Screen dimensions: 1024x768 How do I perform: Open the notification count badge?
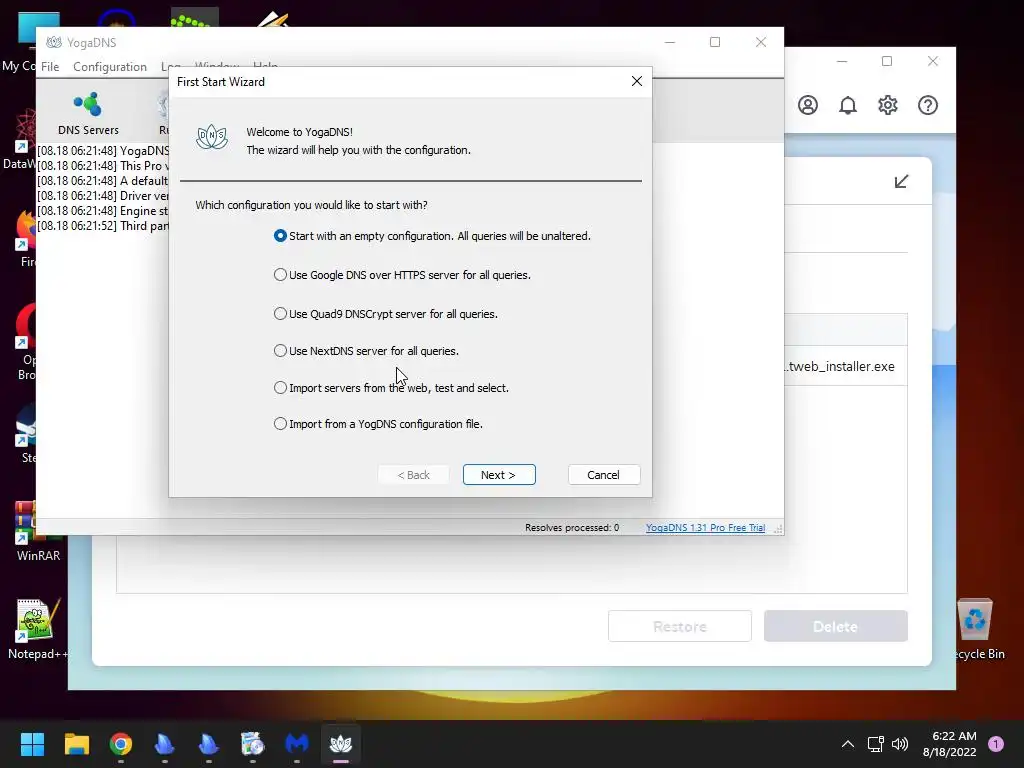pos(996,744)
